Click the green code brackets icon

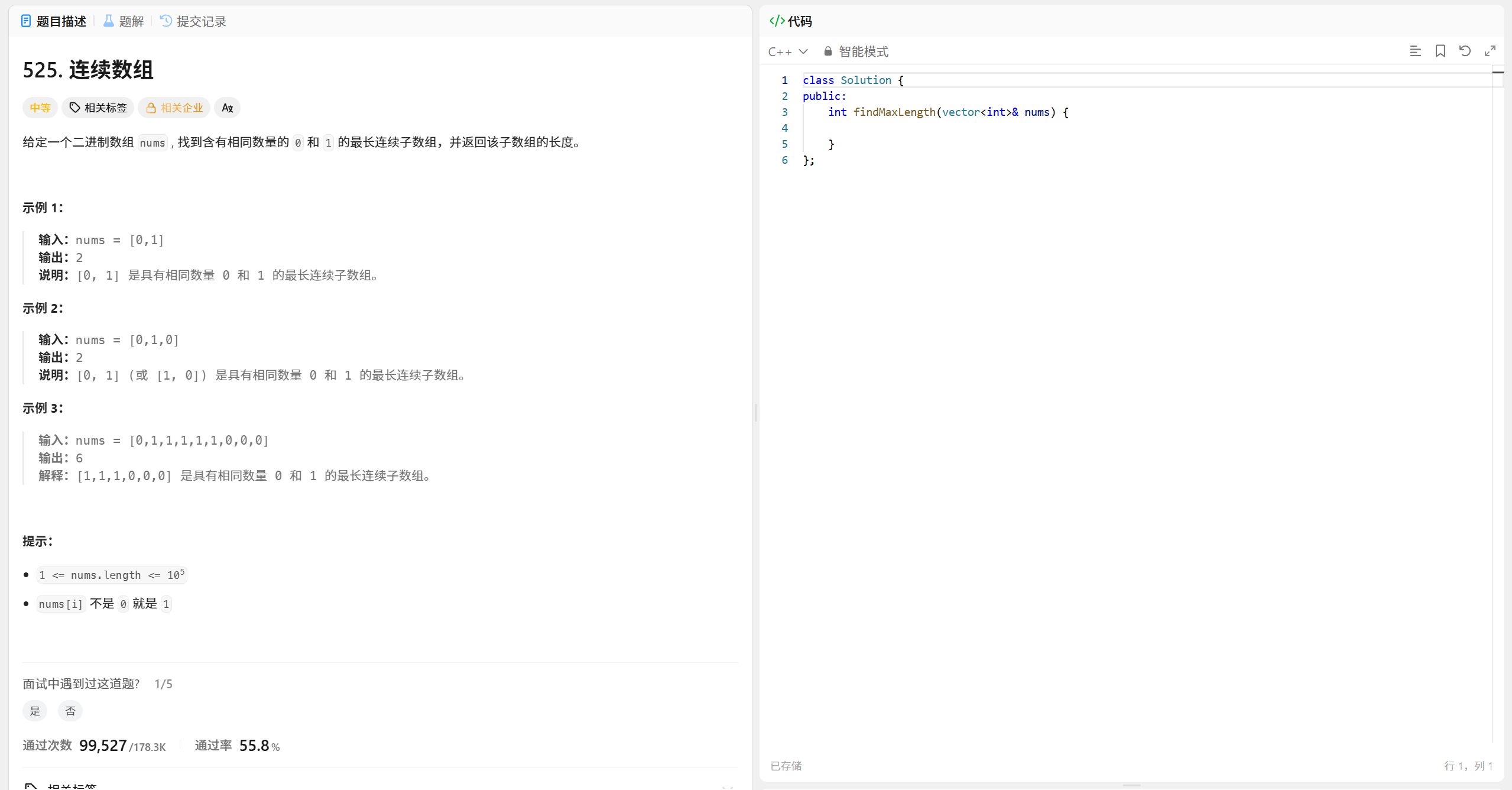[777, 21]
